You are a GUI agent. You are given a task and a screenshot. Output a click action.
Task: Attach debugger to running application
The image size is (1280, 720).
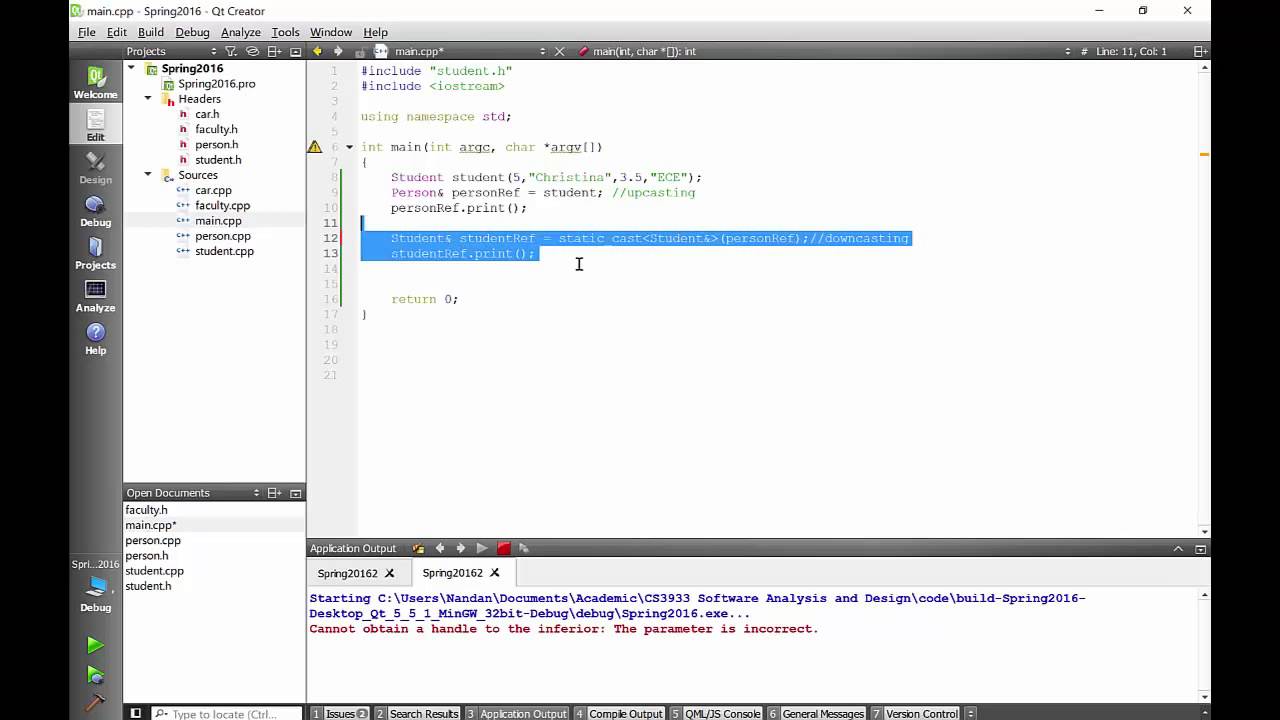tap(523, 548)
